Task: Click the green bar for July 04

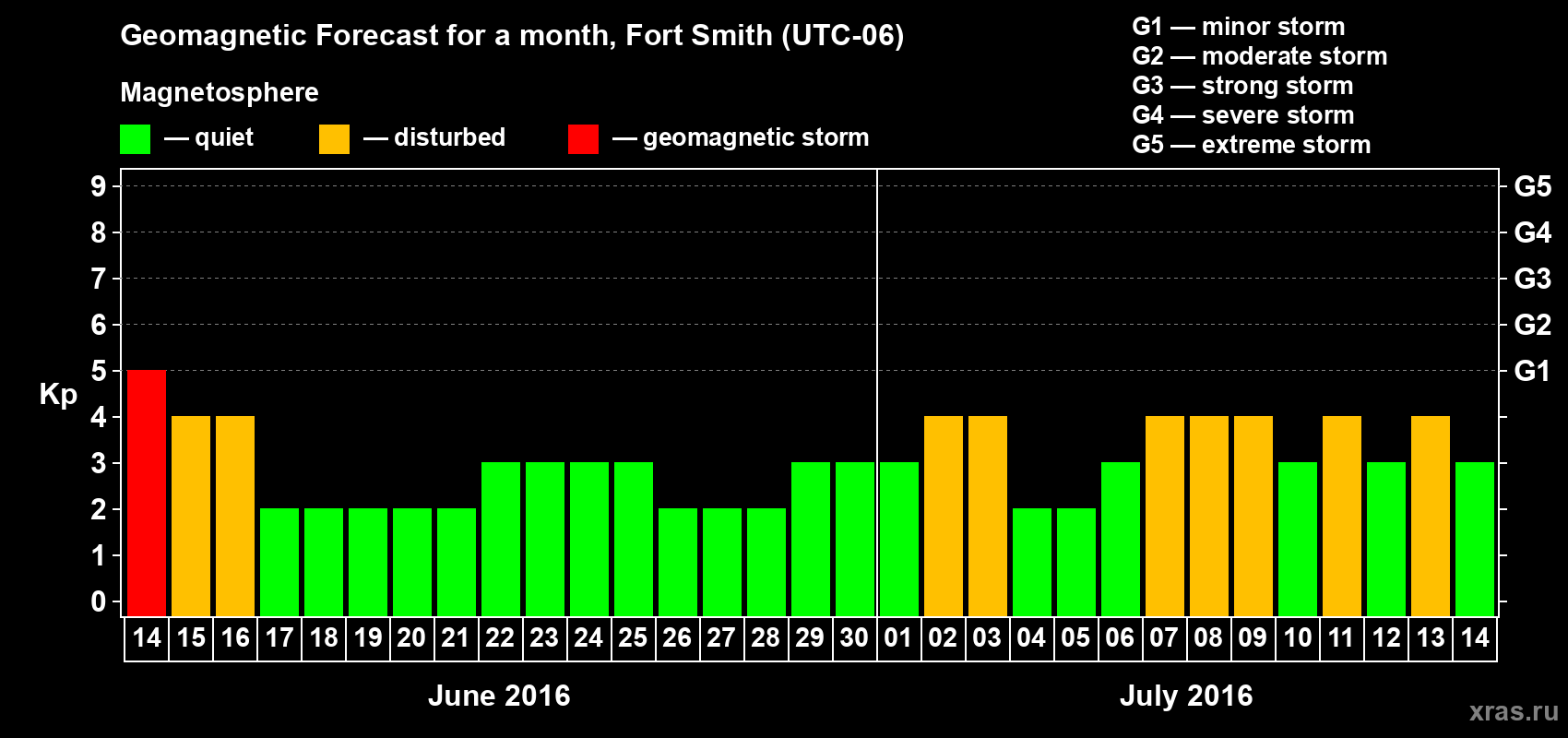Action: click(1032, 563)
